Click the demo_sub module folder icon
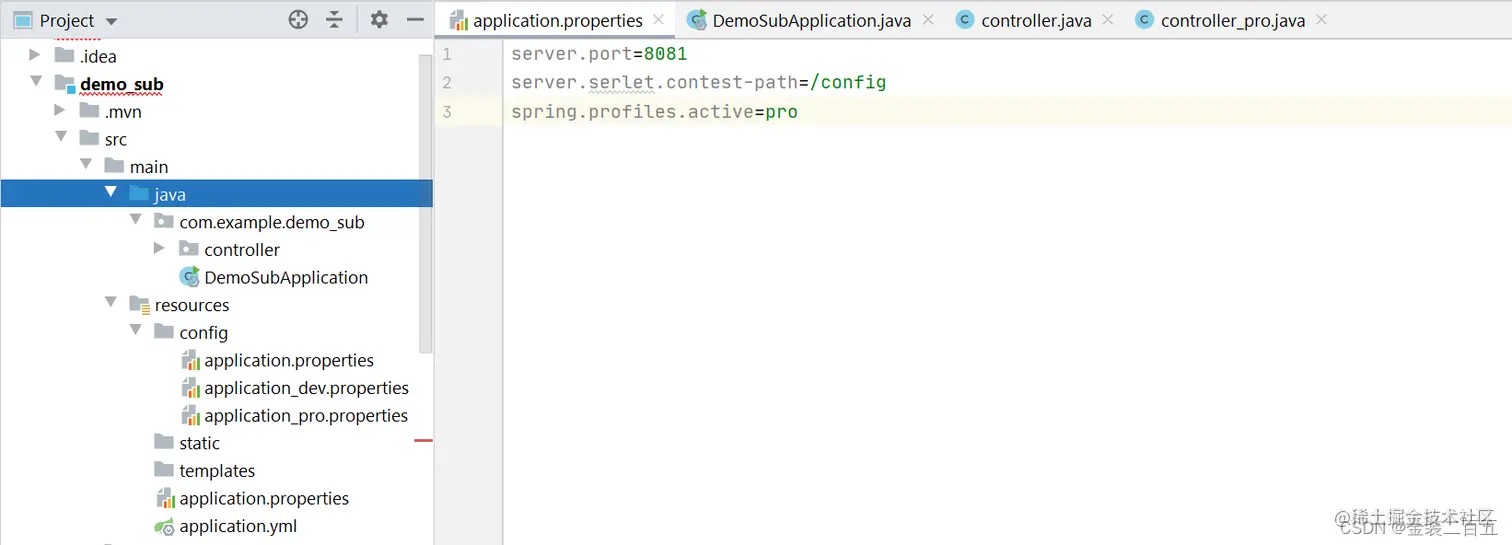 [x=64, y=83]
